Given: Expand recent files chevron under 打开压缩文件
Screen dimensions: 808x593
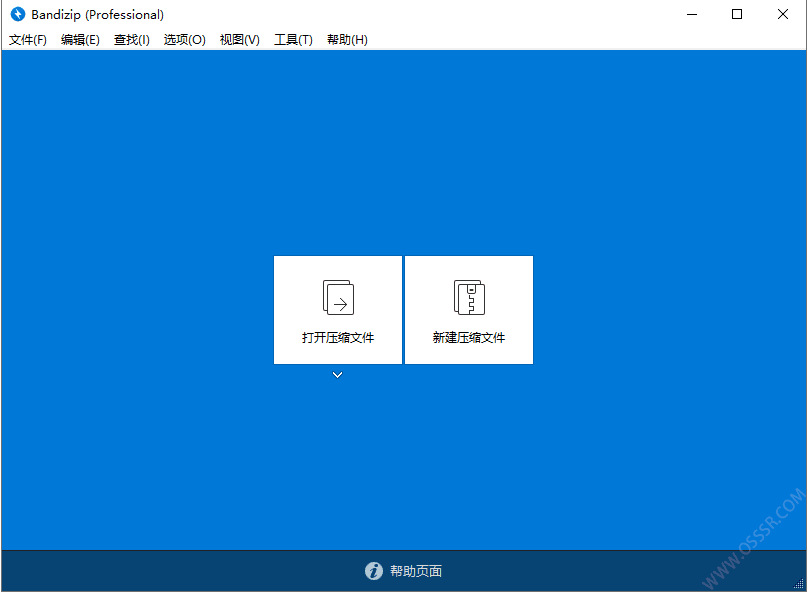Looking at the screenshot, I should [338, 375].
